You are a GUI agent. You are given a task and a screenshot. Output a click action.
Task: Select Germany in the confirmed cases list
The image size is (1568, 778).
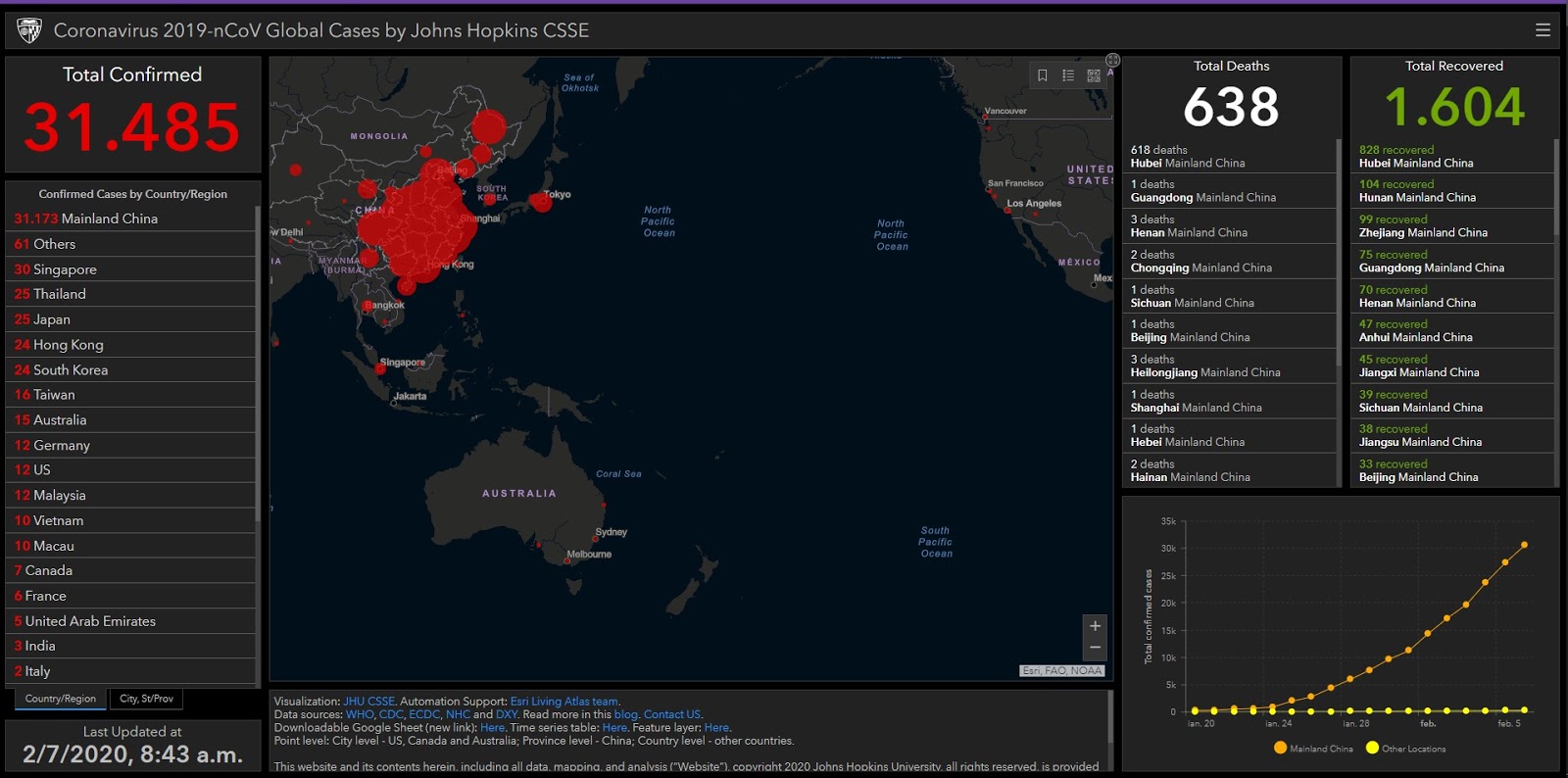pos(130,445)
